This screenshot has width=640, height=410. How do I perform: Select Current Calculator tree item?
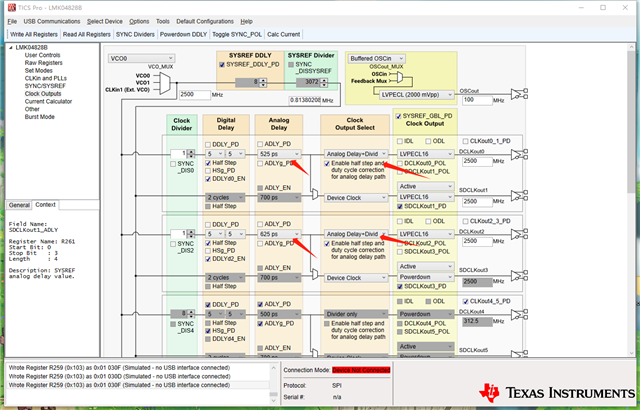[48, 102]
